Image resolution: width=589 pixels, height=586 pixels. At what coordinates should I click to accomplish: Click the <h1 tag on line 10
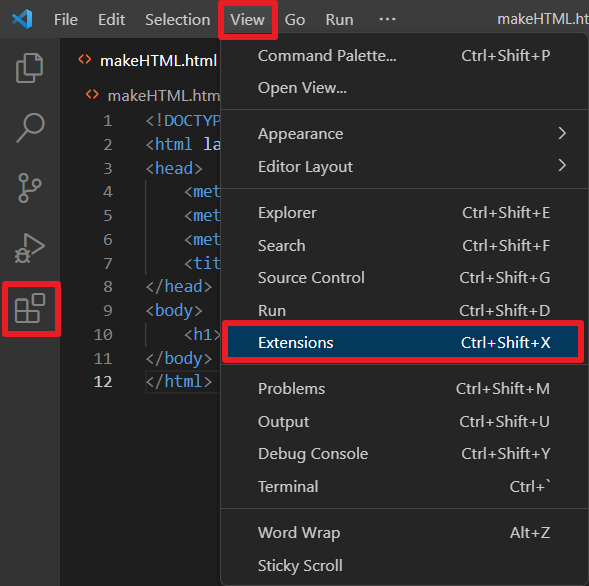[x=202, y=334]
